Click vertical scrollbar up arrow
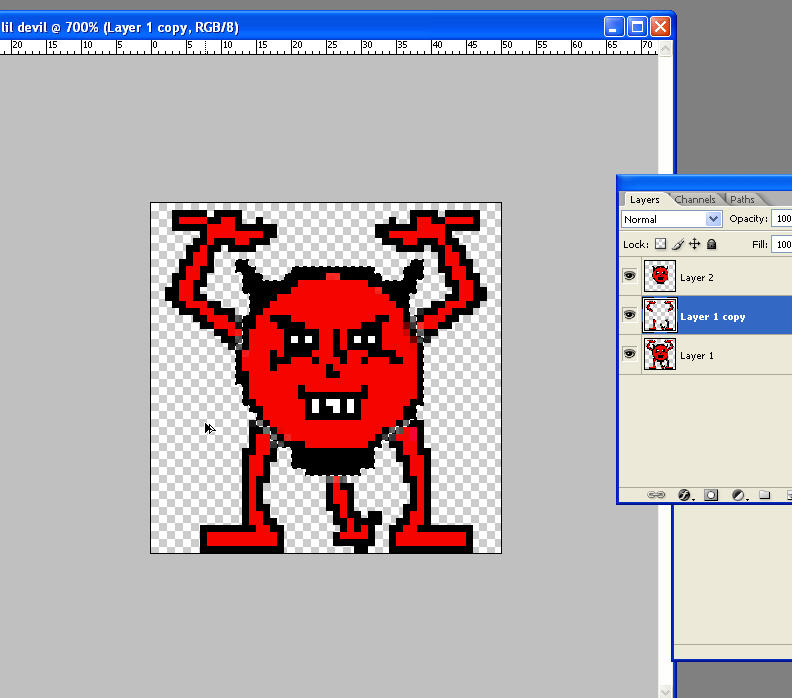Viewport: 792px width, 698px height. click(x=665, y=49)
